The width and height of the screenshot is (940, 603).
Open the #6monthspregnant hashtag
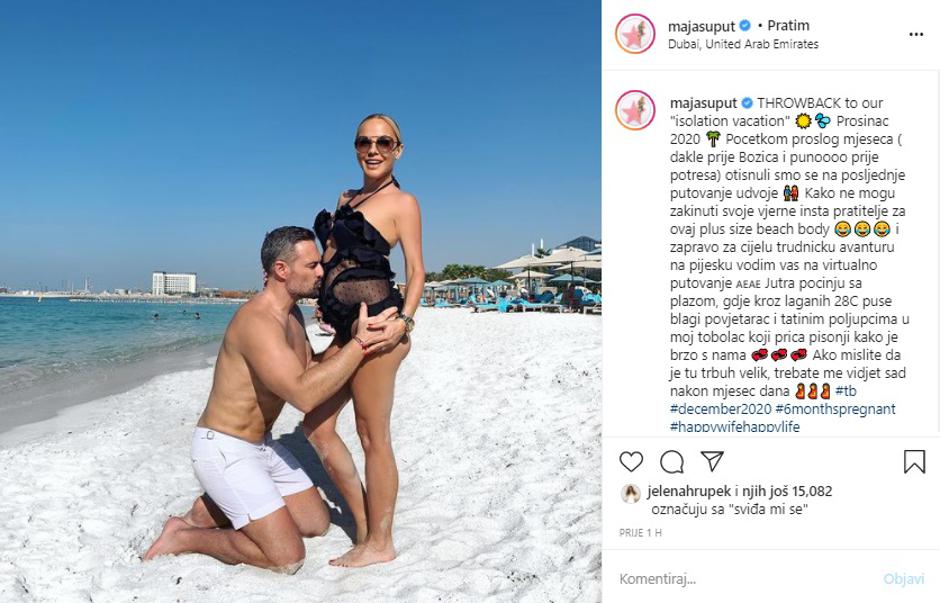[x=835, y=409]
